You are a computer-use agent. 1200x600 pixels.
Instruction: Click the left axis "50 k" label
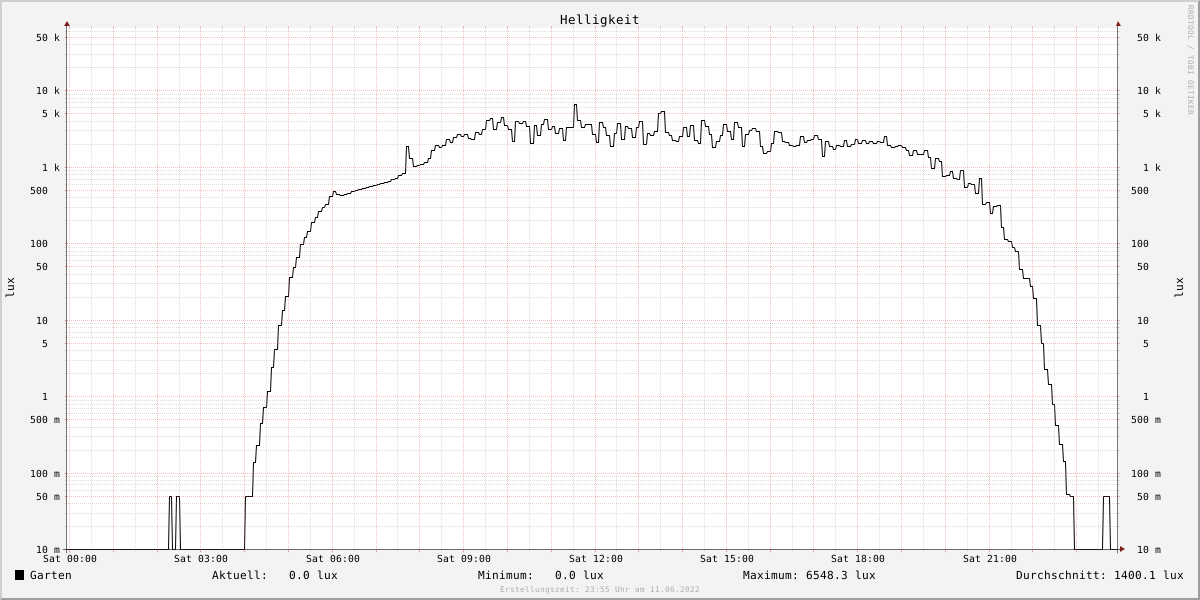tap(48, 38)
